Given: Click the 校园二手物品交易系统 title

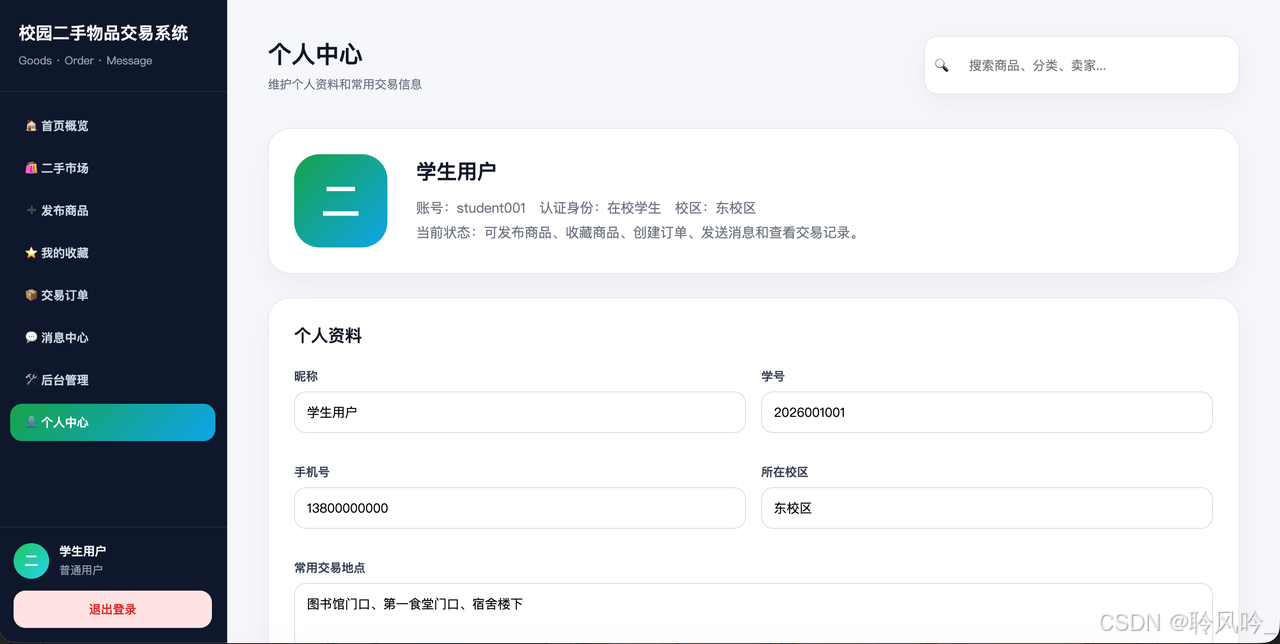Looking at the screenshot, I should coord(103,33).
